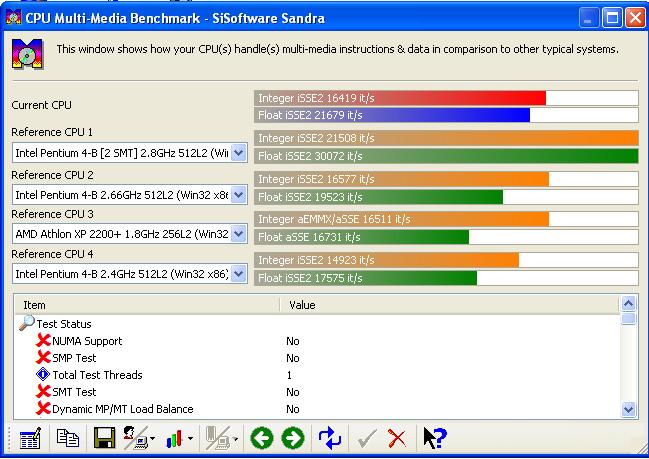Viewport: 649px width, 459px height.
Task: Open the Reference CPU 1 dropdown
Action: tap(239, 153)
